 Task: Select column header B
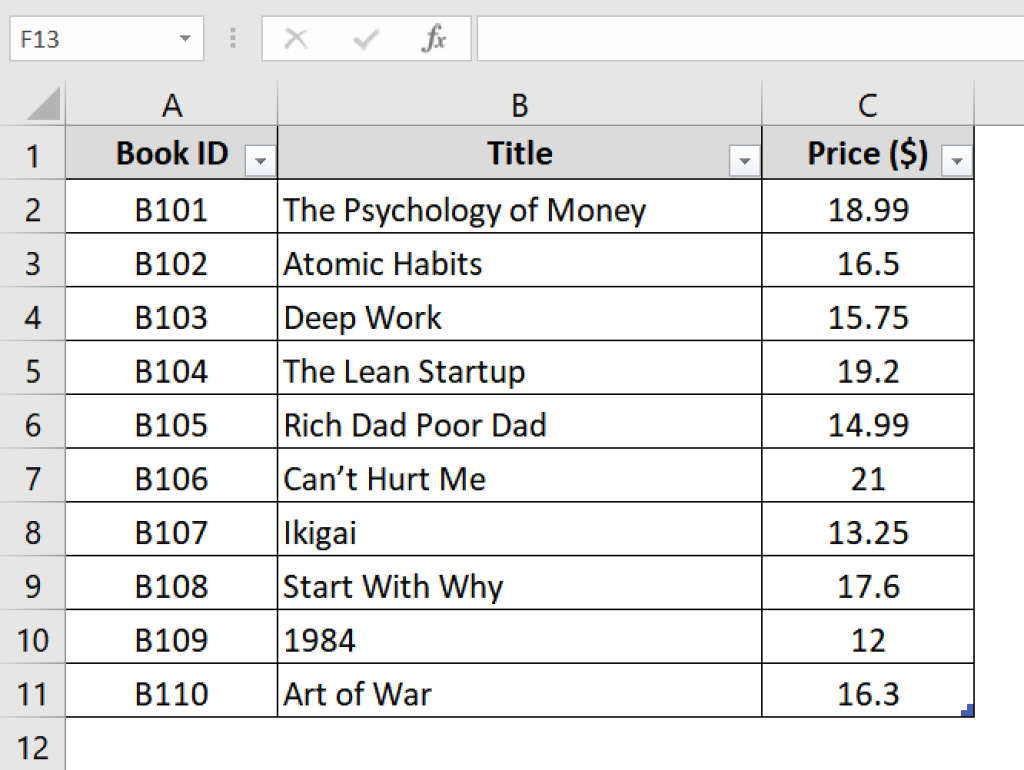[519, 104]
